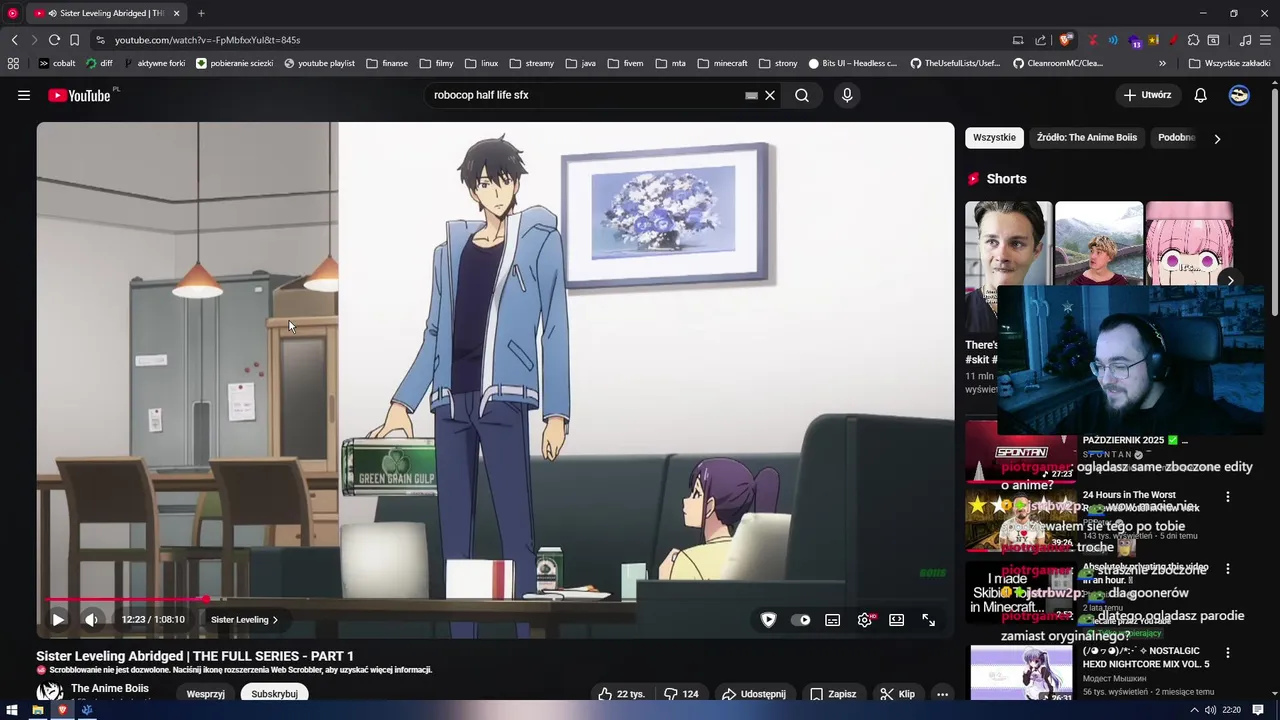Viewport: 1280px width, 720px height.
Task: Select the Podobne filter chip
Action: [1177, 138]
